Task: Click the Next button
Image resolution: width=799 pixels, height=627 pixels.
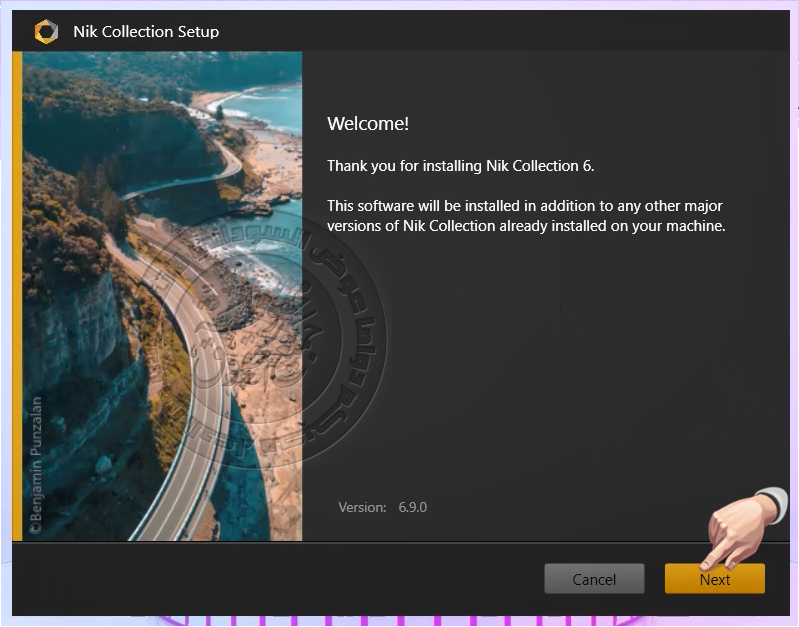Action: (714, 579)
